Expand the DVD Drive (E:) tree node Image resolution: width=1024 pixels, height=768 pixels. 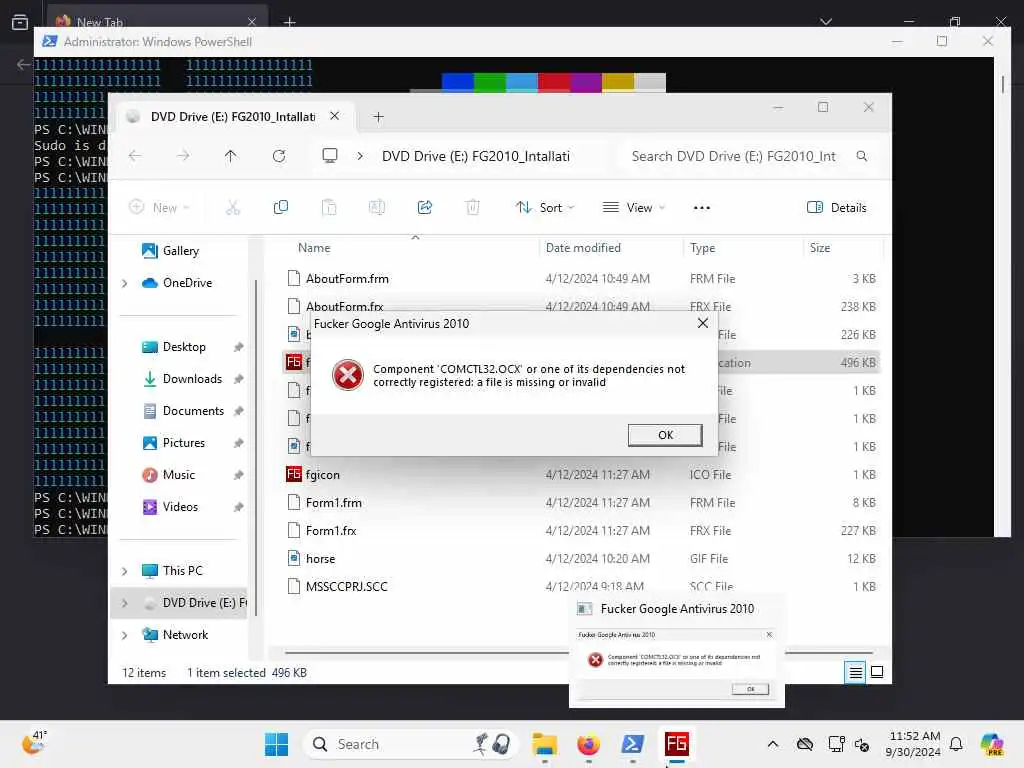click(125, 603)
